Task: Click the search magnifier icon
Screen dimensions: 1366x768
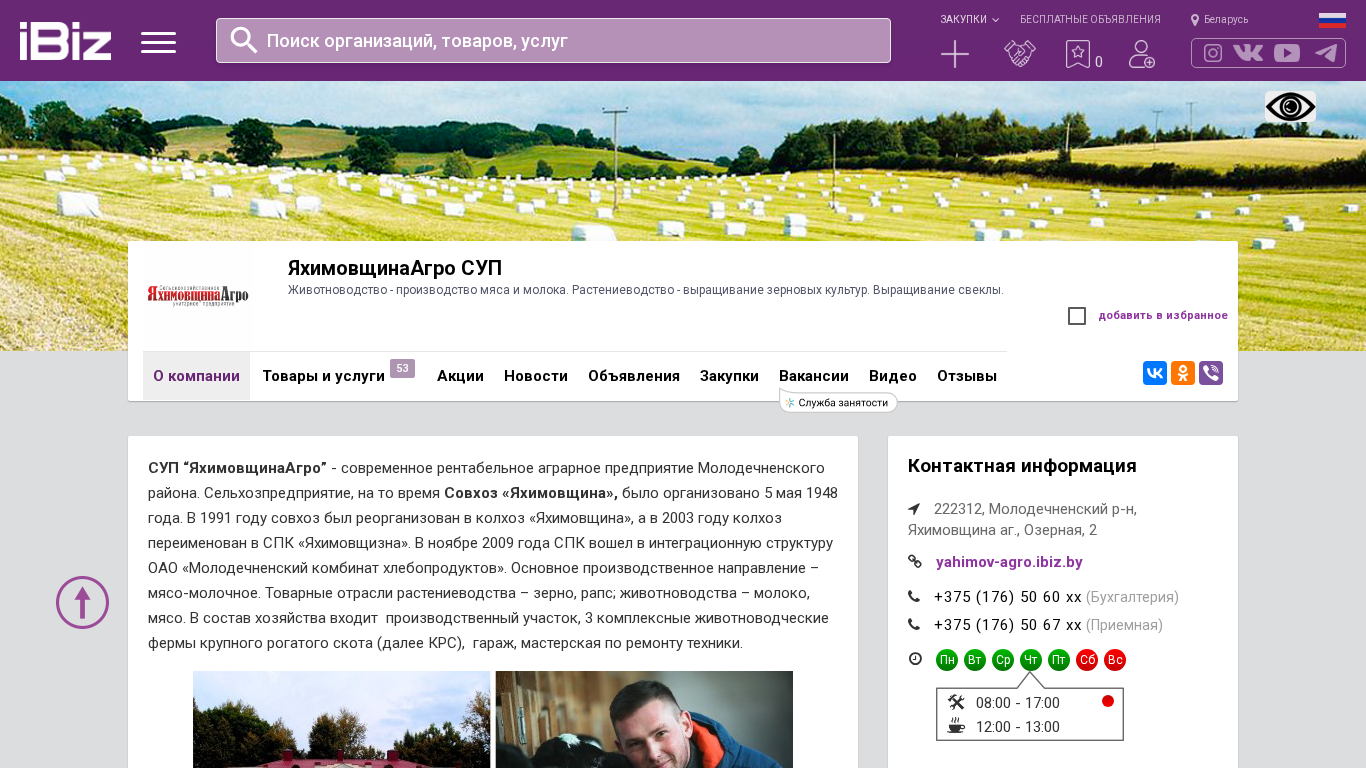Action: coord(244,40)
